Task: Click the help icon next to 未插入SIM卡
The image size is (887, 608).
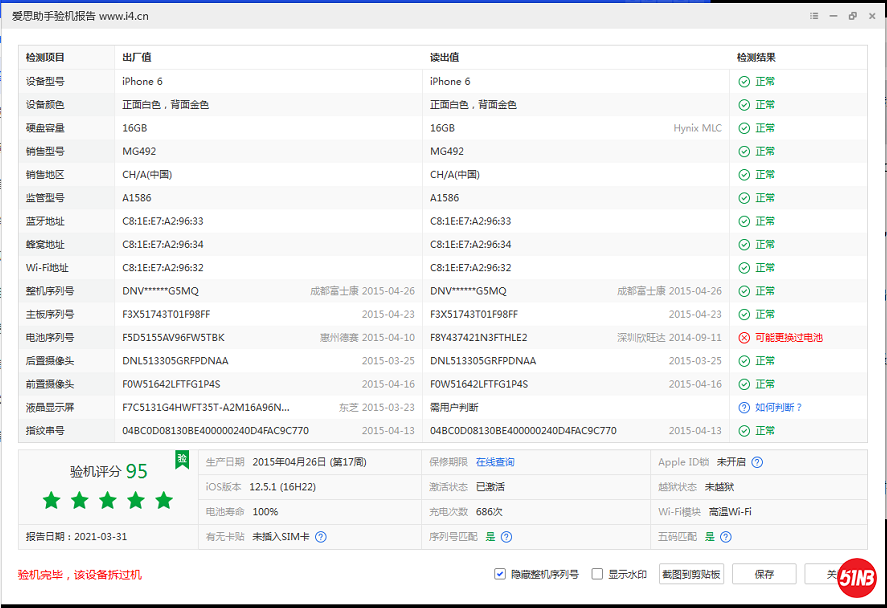Action: pos(321,537)
